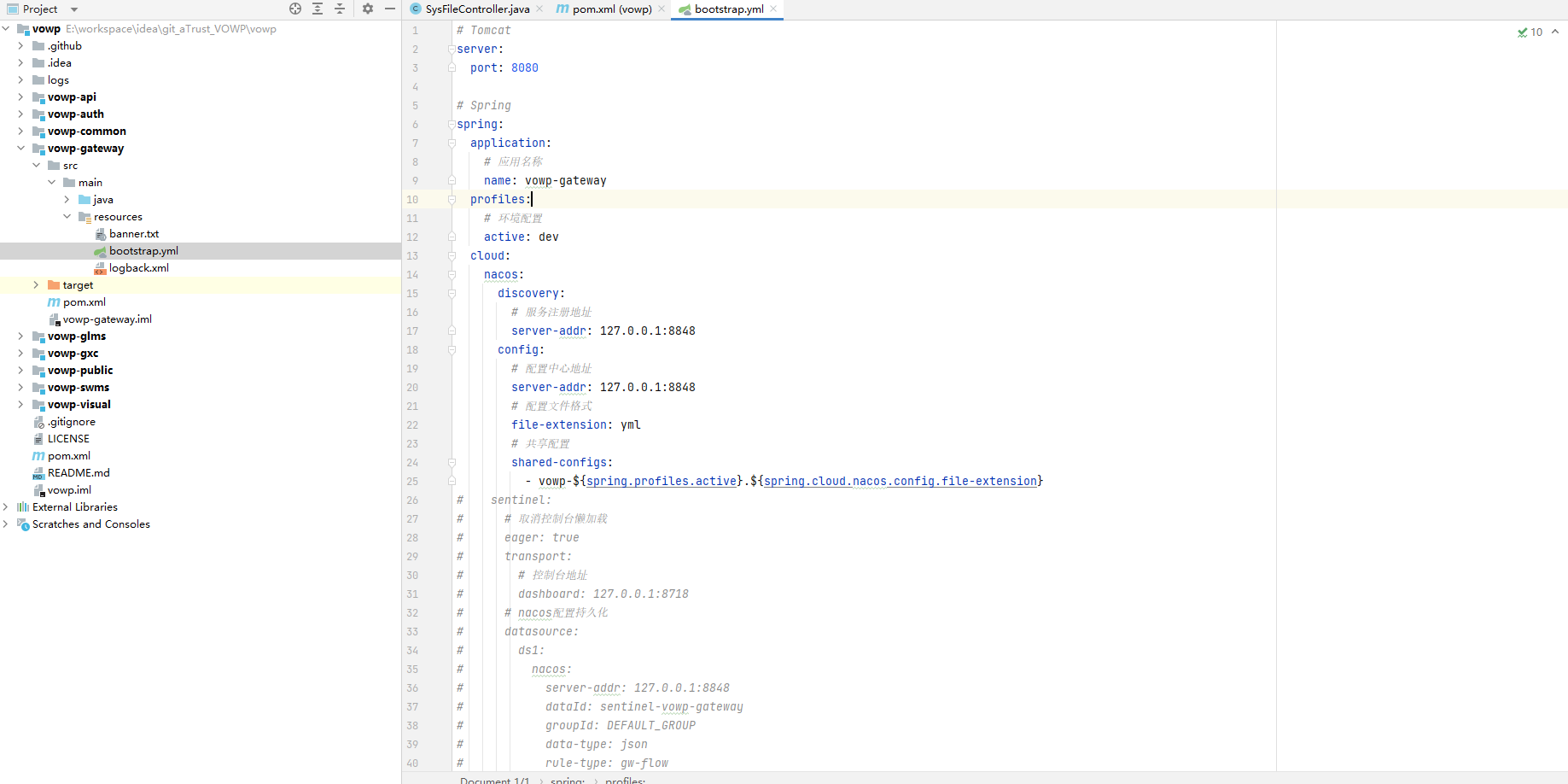Select banner.txt file in tree
Viewport: 1568px width, 784px height.
(x=134, y=233)
